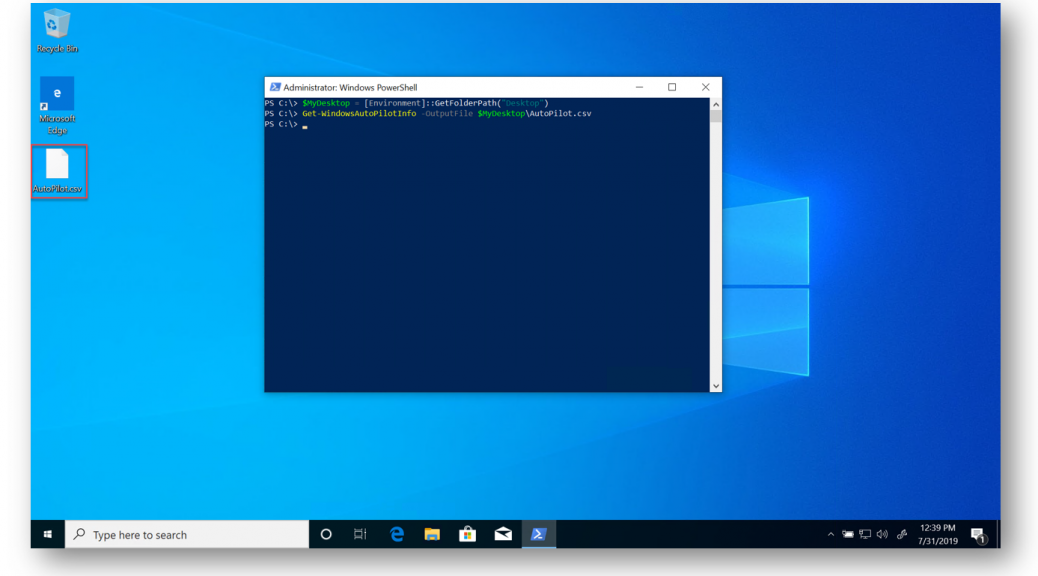Viewport: 1038px width, 576px height.
Task: Open the clock showing 12:39 PM
Action: [x=937, y=534]
